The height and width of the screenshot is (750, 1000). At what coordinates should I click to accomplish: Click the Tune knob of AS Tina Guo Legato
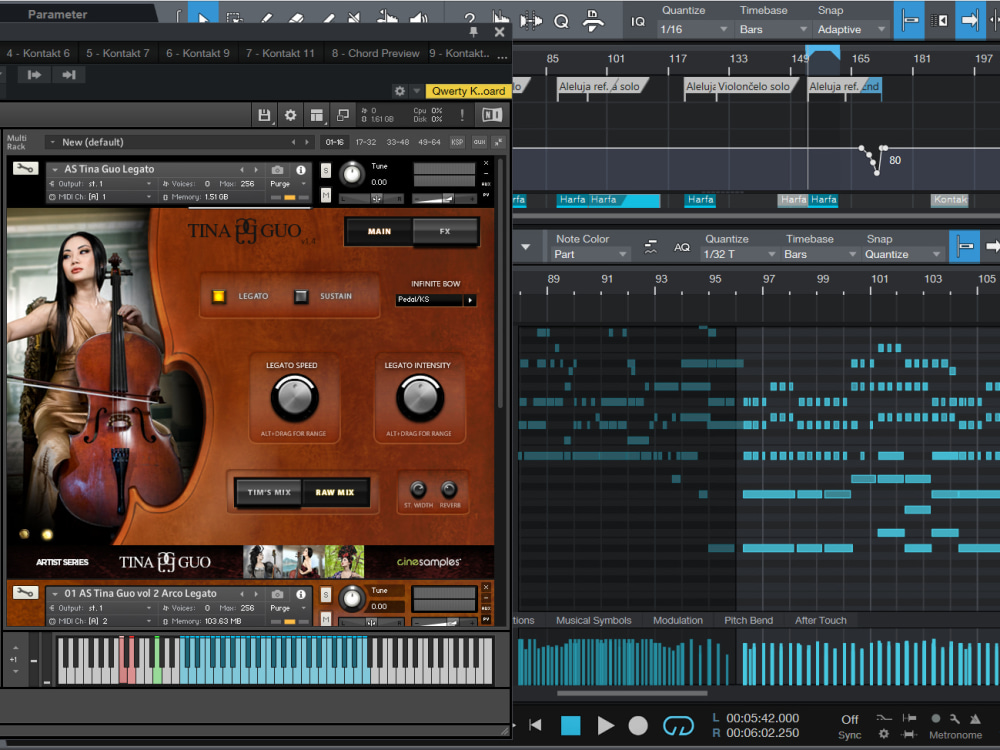(351, 173)
